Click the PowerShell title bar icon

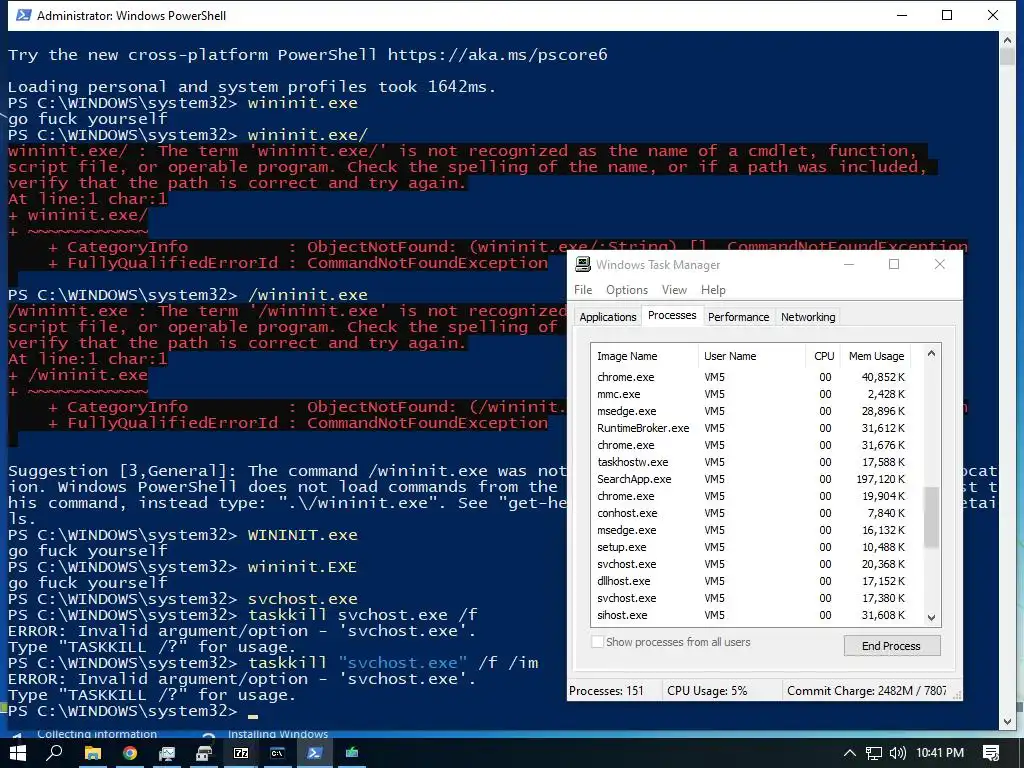[24, 15]
